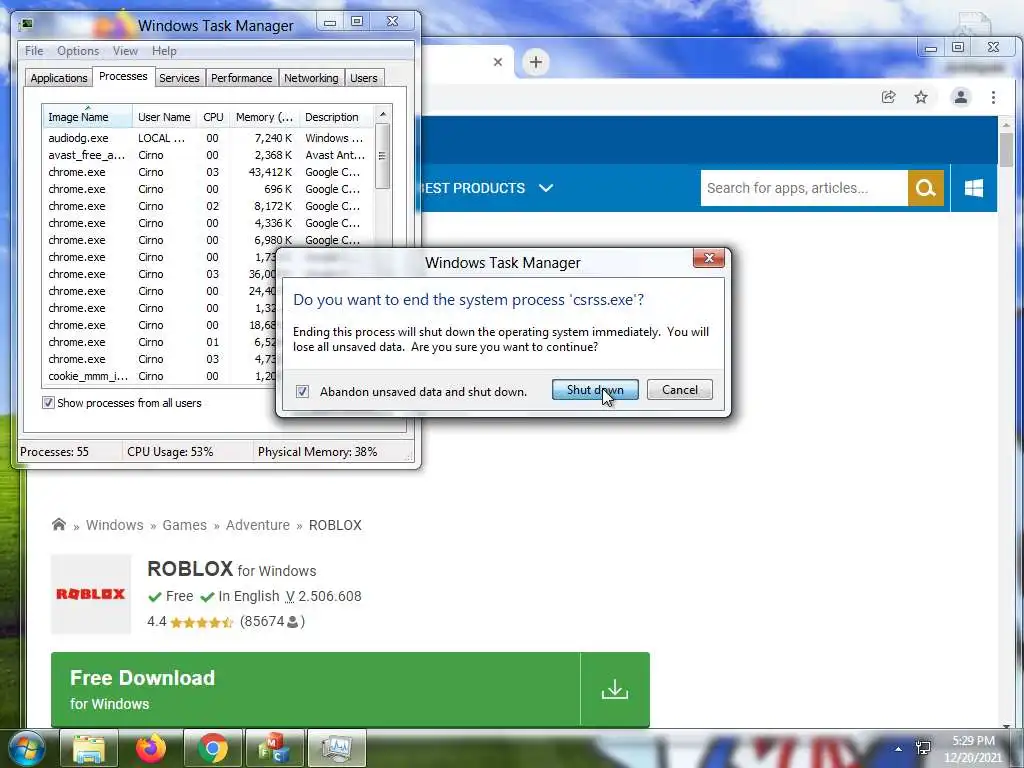Screen dimensions: 1024x768
Task: Expand the BEST PRODUCTS dropdown chevron
Action: coord(546,188)
